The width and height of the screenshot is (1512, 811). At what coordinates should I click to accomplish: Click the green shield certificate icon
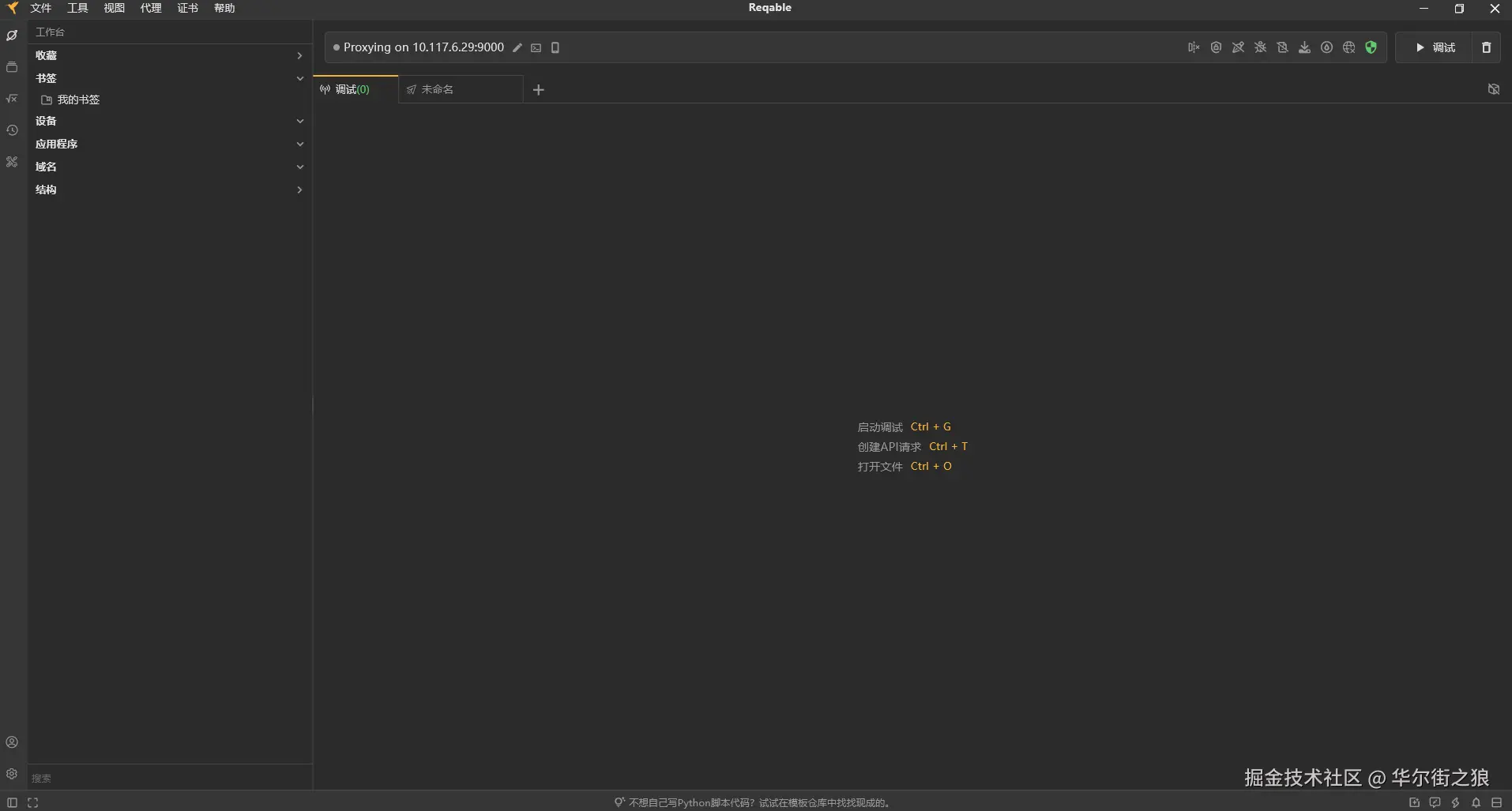[x=1371, y=47]
